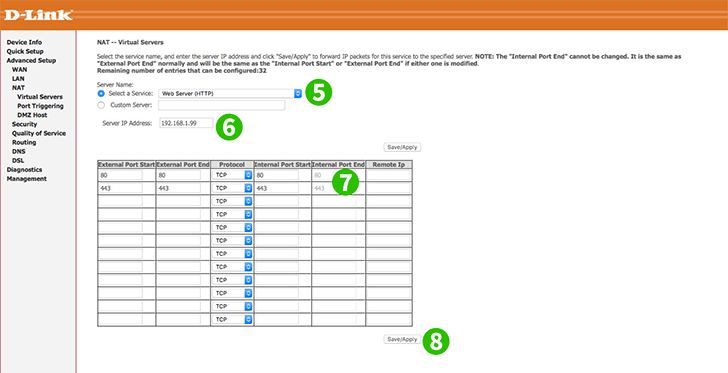This screenshot has width=728, height=373.
Task: Open the protocol dropdown in the fifth table row
Action: (x=231, y=228)
